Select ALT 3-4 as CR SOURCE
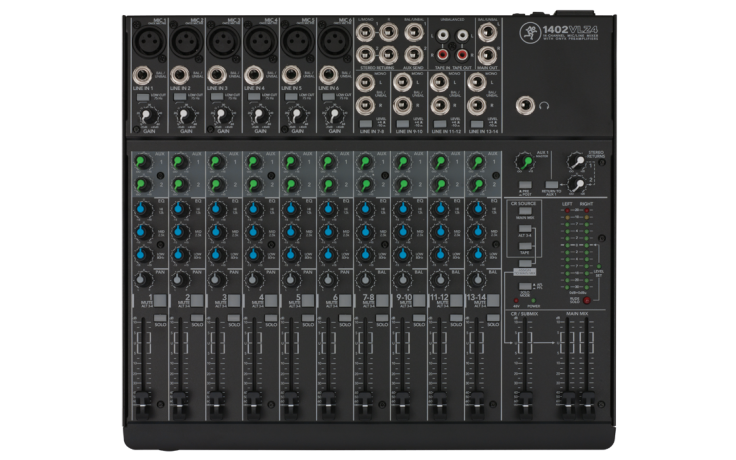This screenshot has height=460, width=736. [525, 229]
